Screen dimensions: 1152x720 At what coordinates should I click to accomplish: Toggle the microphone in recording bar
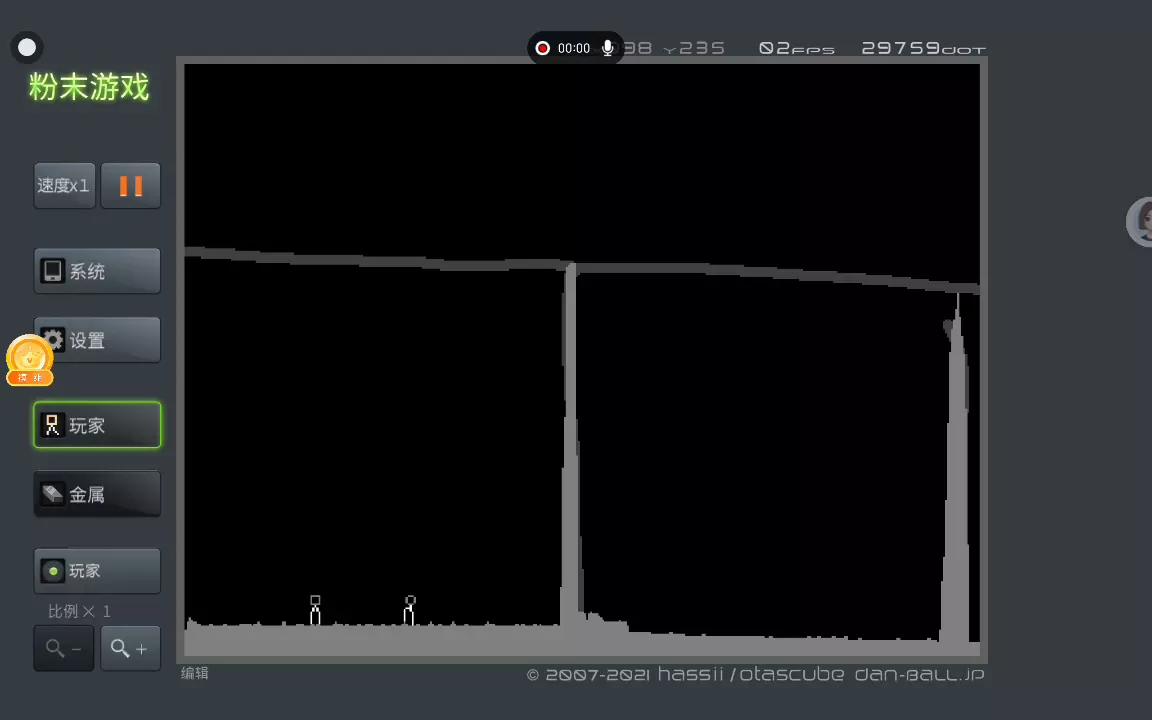click(x=607, y=48)
